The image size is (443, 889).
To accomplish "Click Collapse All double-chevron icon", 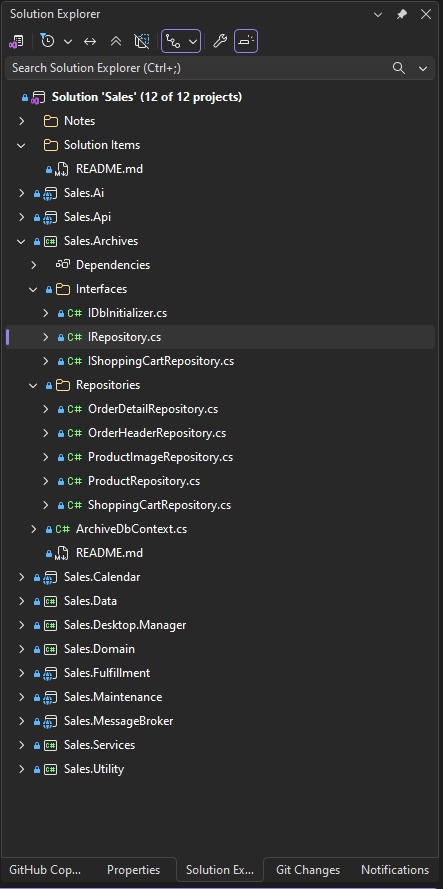I will (x=116, y=41).
